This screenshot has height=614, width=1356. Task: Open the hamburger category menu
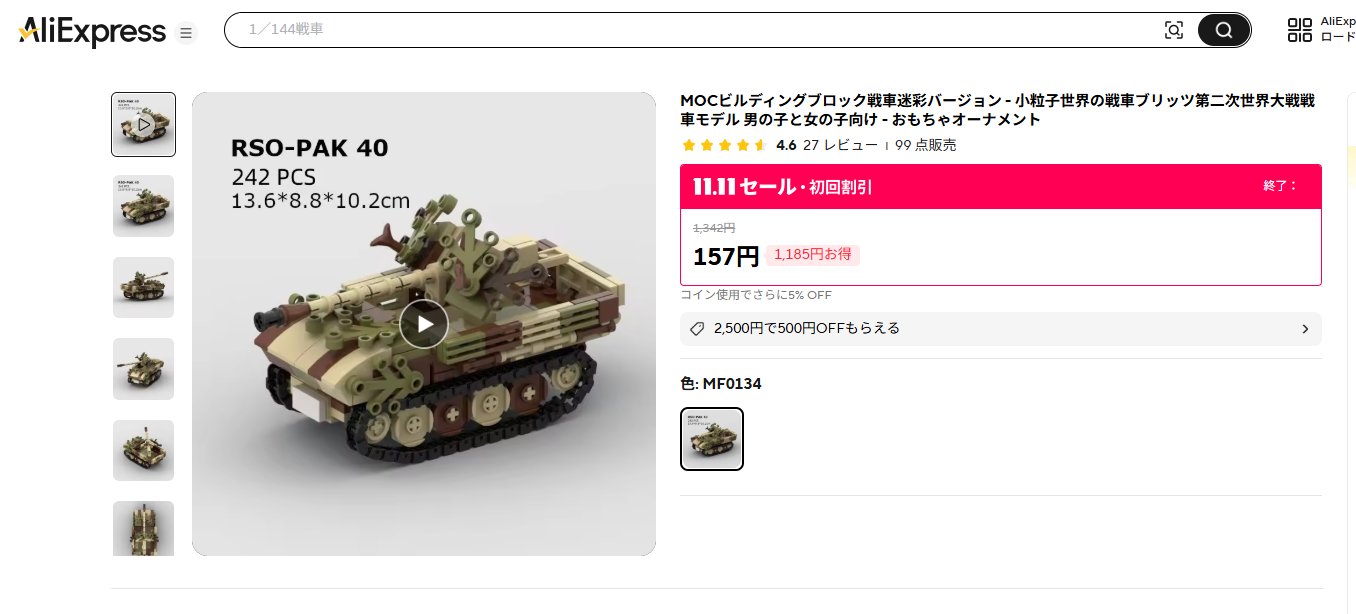(185, 33)
